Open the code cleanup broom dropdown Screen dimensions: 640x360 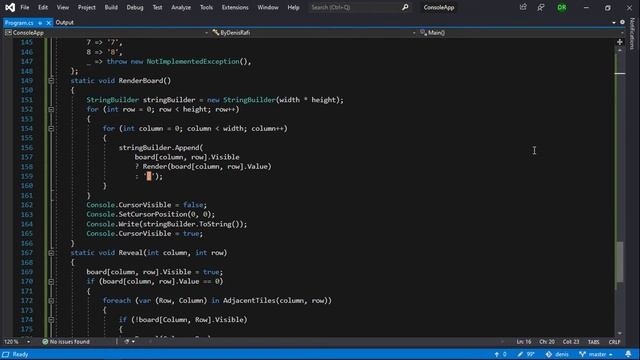129,342
